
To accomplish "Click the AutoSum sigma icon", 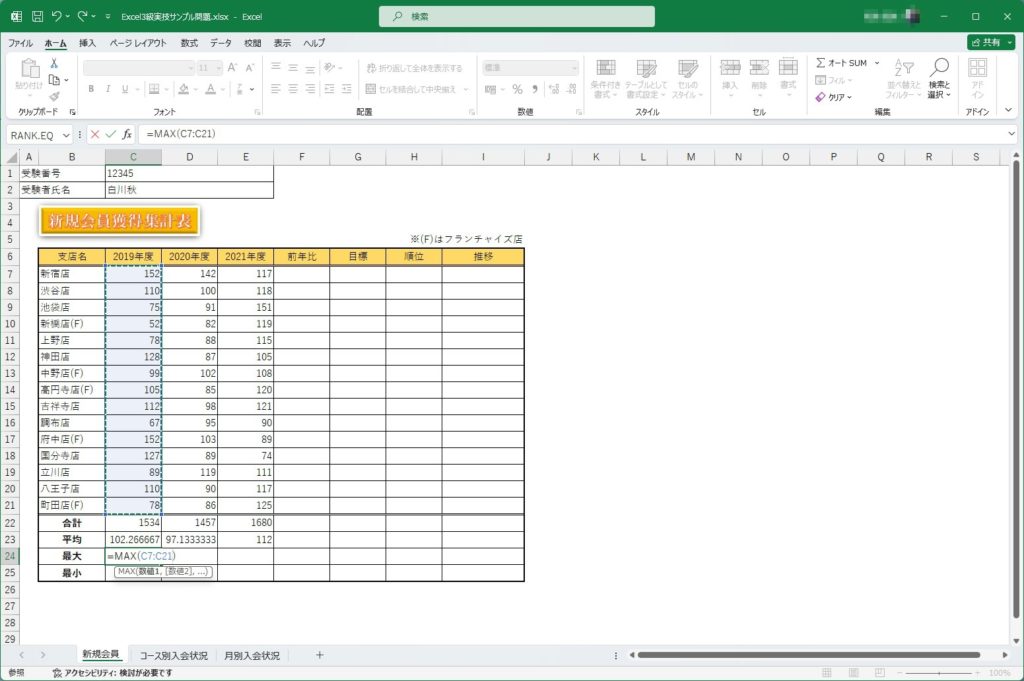I will [x=821, y=63].
